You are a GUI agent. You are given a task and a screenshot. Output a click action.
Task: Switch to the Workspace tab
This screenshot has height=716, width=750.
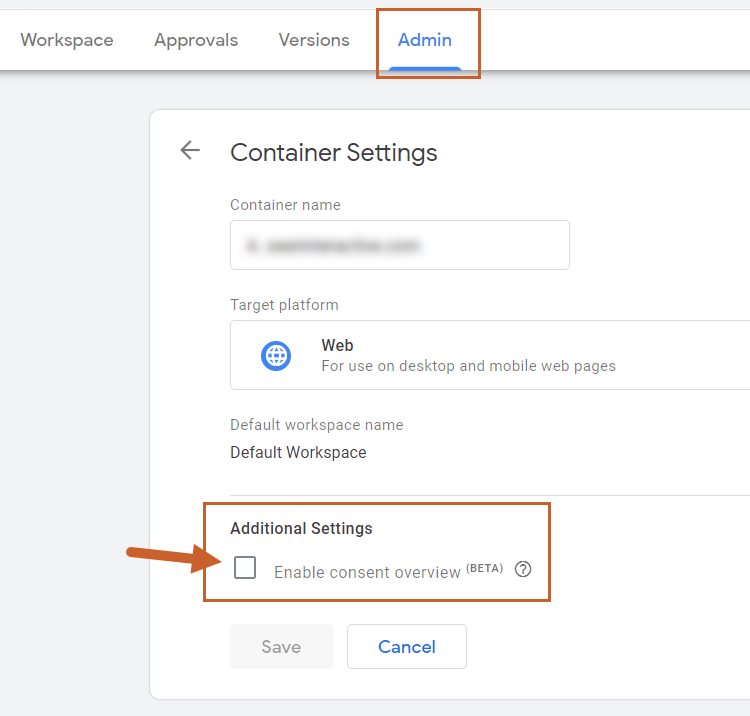[x=67, y=40]
